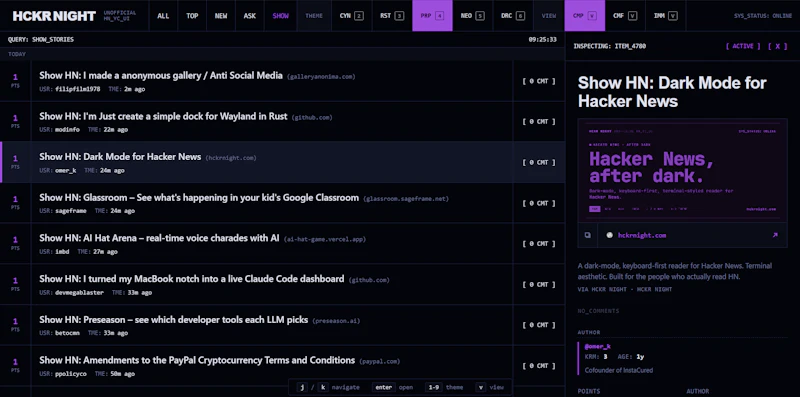Click the preseason.ai domain label
This screenshot has width=800, height=397.
(336, 321)
